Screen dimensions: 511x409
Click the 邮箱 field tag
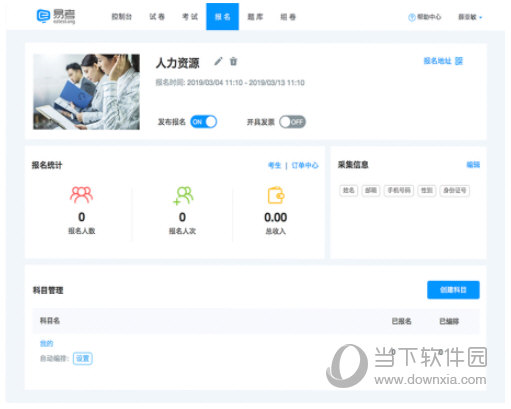(371, 190)
